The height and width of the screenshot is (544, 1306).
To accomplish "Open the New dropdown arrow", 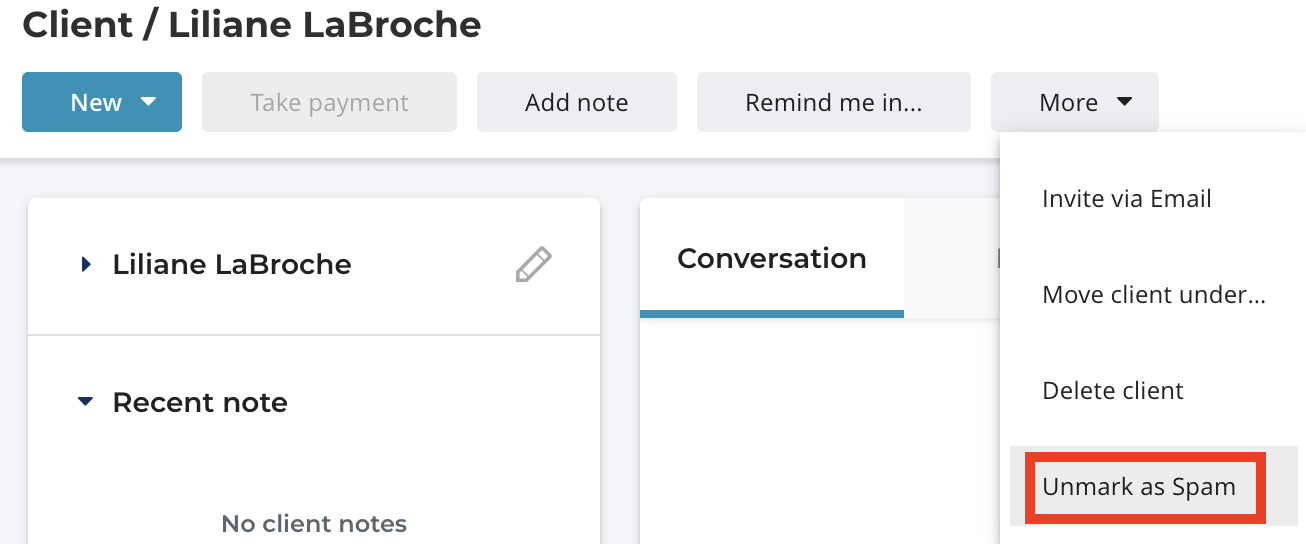I will point(149,102).
